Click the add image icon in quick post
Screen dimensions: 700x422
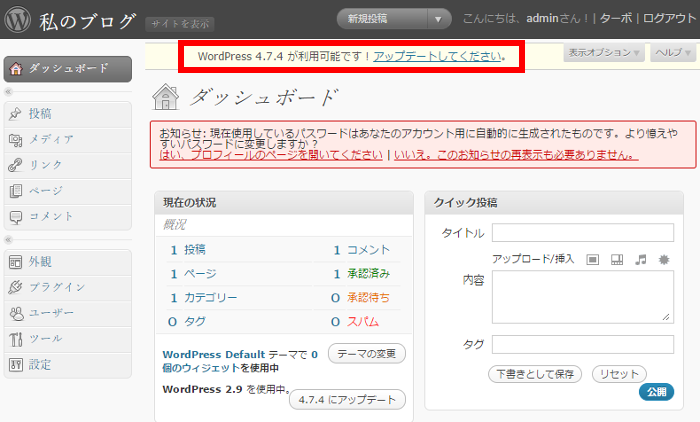(x=592, y=259)
